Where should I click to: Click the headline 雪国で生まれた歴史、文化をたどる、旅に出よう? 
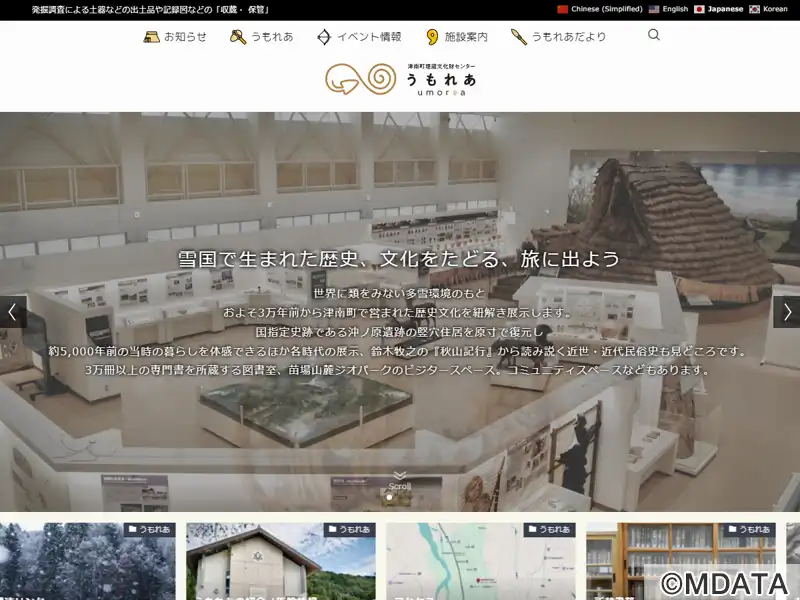[399, 259]
